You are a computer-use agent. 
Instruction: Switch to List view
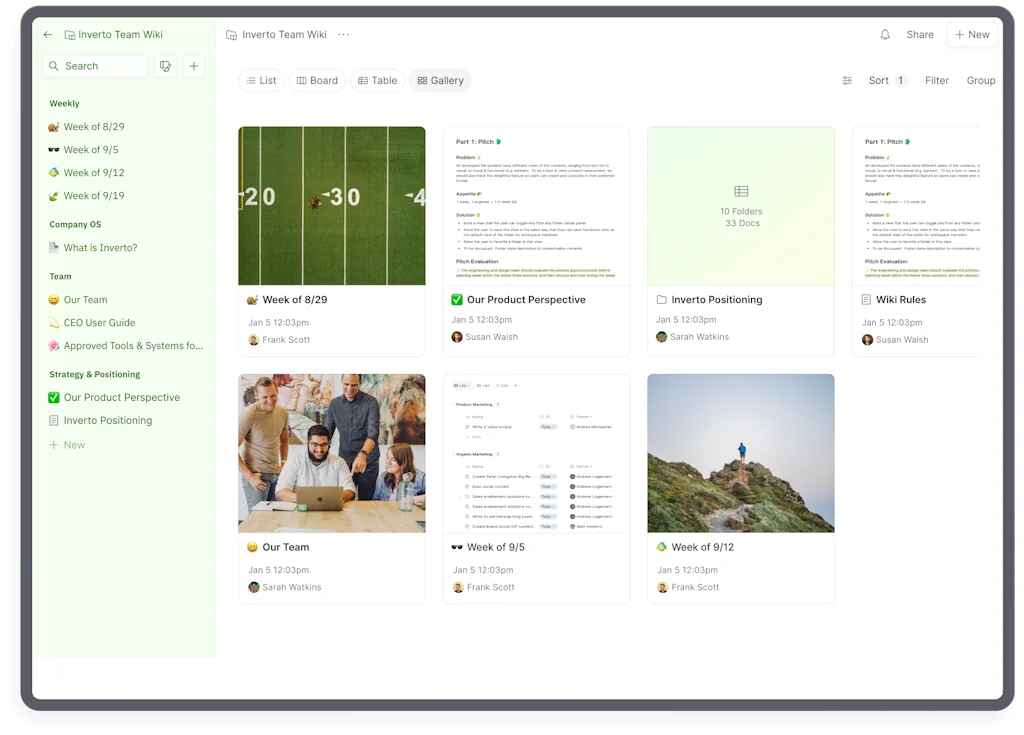261,81
